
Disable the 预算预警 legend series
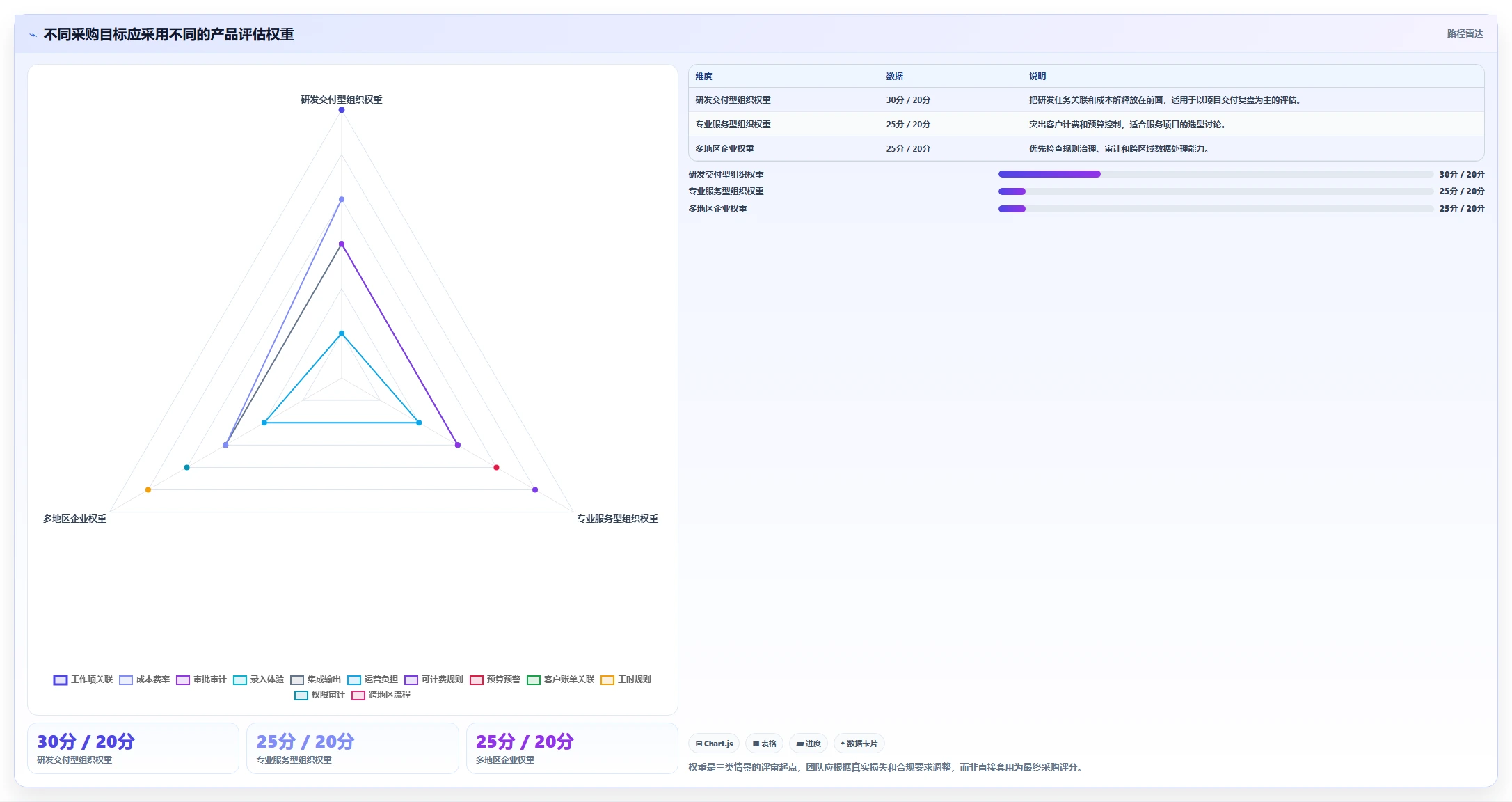coord(495,679)
